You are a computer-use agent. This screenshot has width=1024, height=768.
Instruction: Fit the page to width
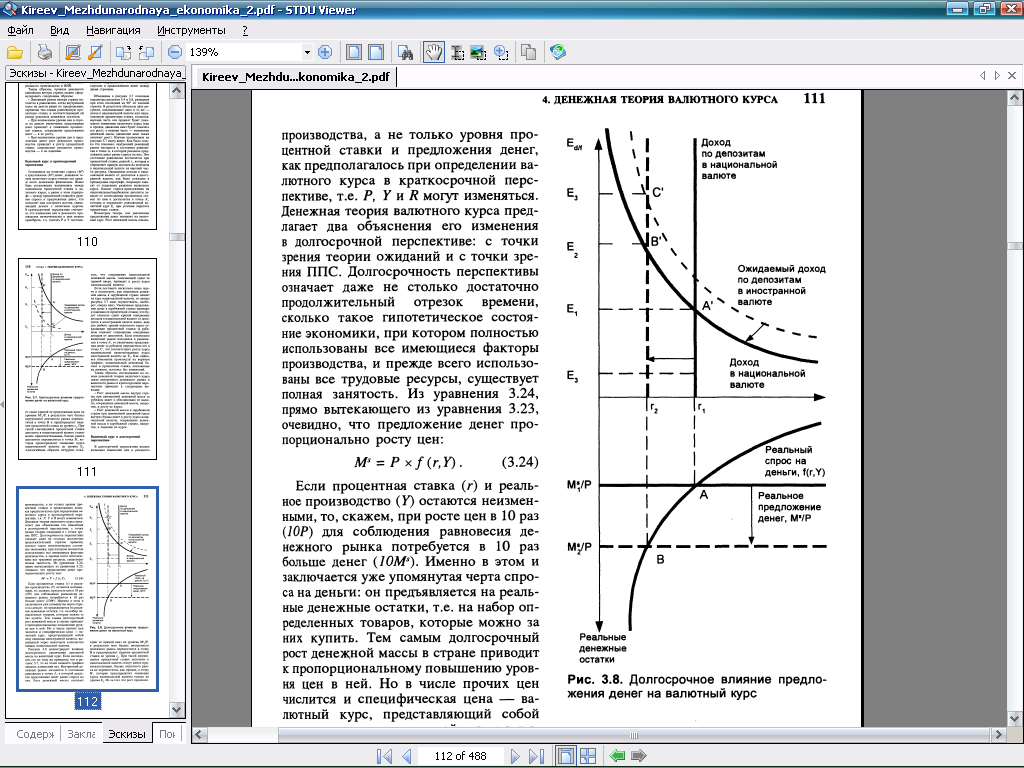376,53
